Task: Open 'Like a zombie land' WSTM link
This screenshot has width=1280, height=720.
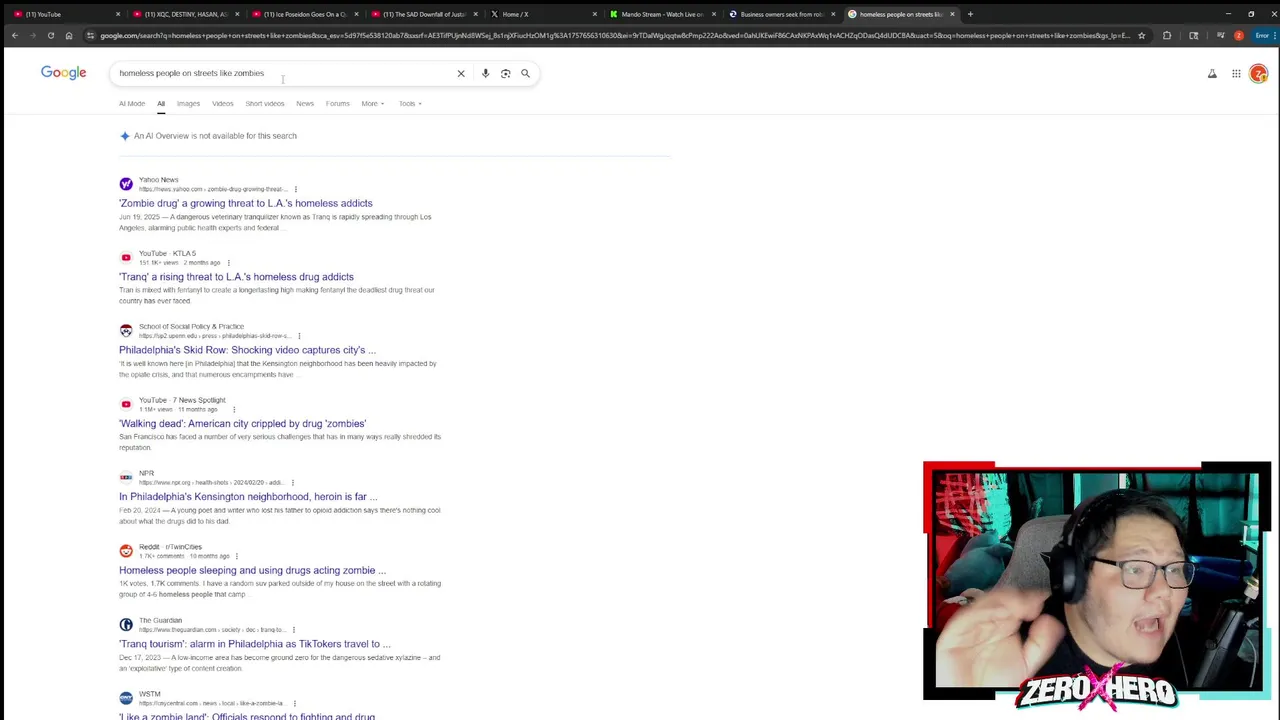Action: pos(247,716)
